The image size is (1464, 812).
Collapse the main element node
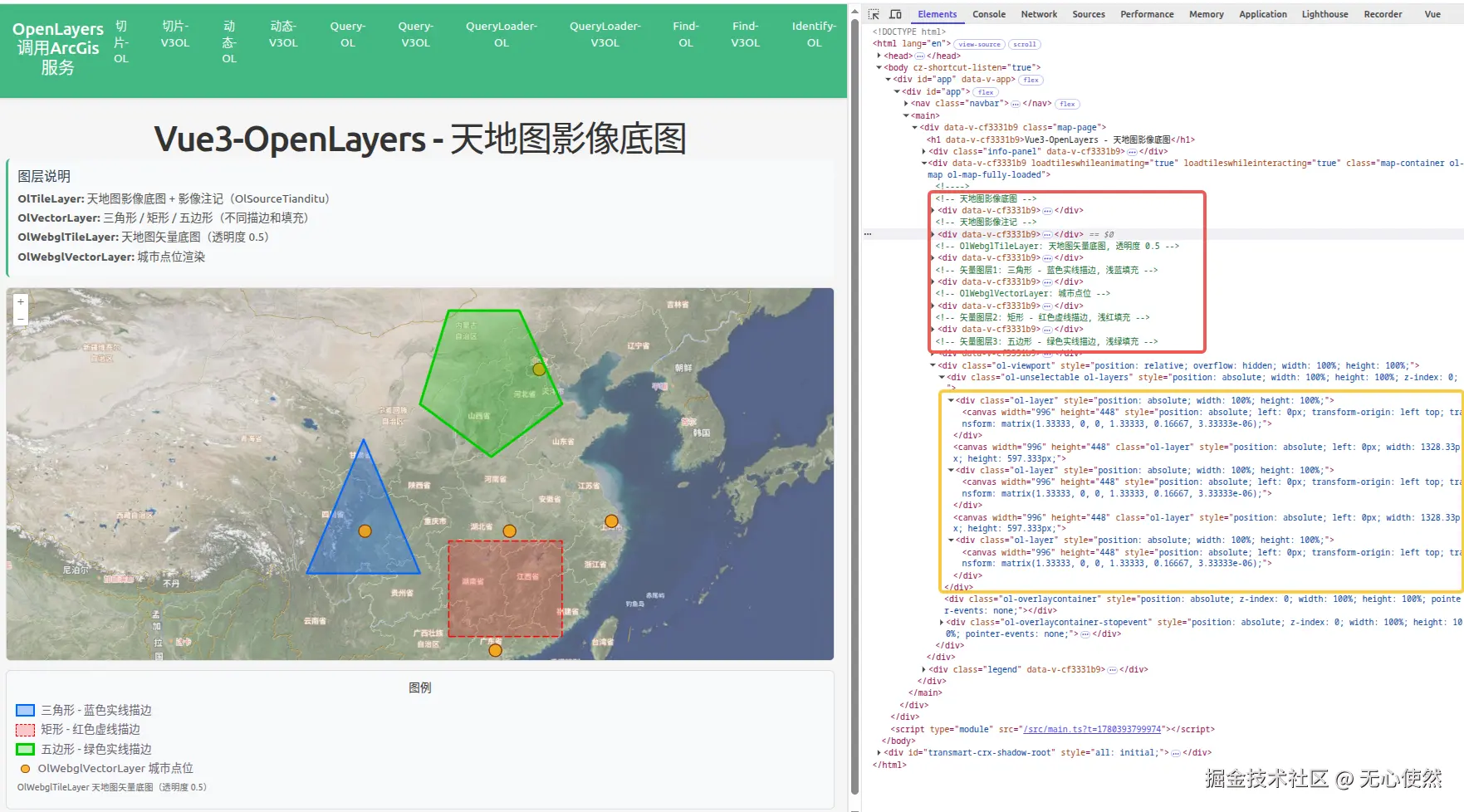click(907, 115)
